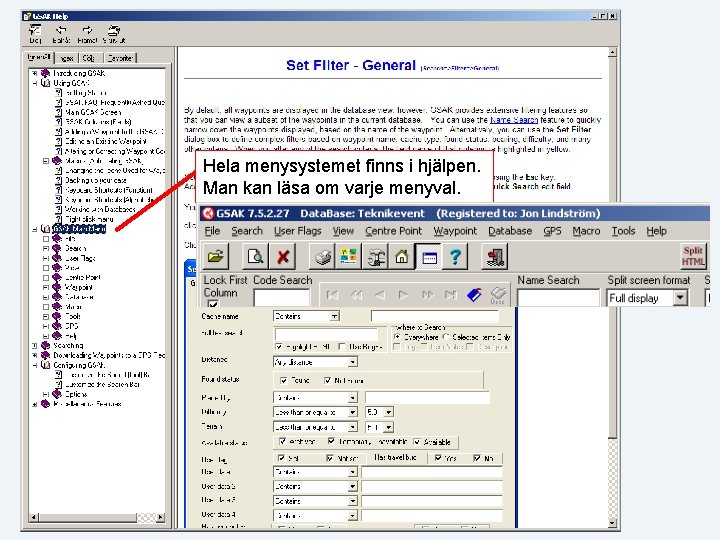
Task: Click the Forward arrow in GSAK Help toolbar
Action: 87,34
